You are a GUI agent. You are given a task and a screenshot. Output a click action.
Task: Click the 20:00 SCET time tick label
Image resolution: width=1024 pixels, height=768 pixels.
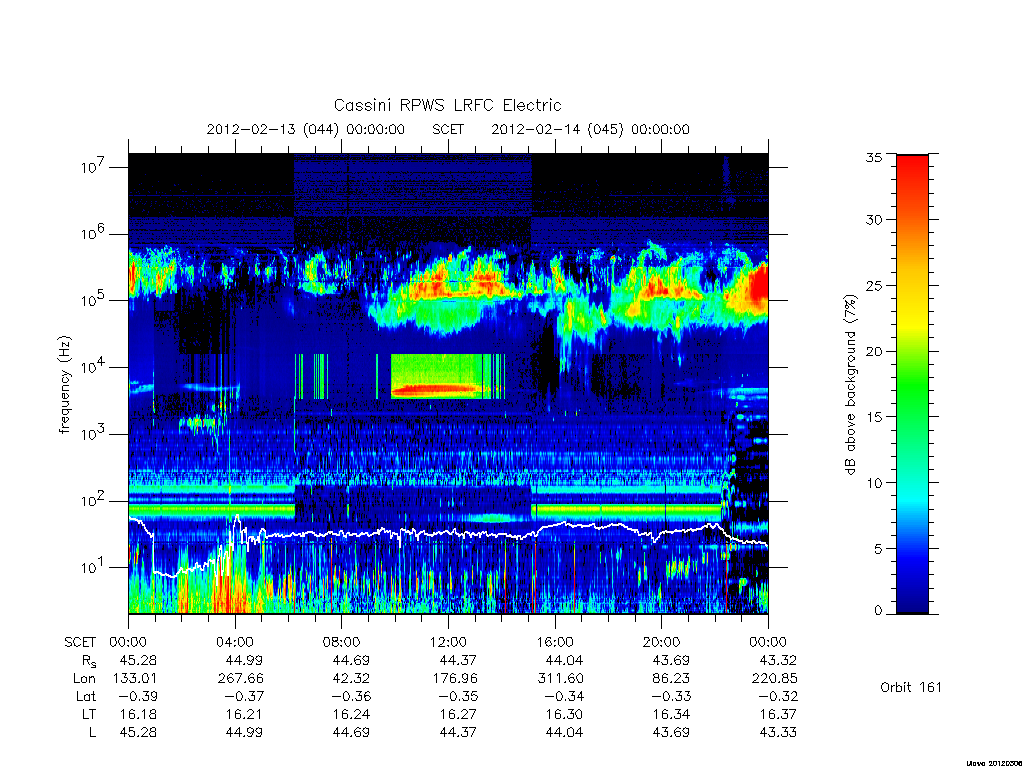click(x=661, y=642)
